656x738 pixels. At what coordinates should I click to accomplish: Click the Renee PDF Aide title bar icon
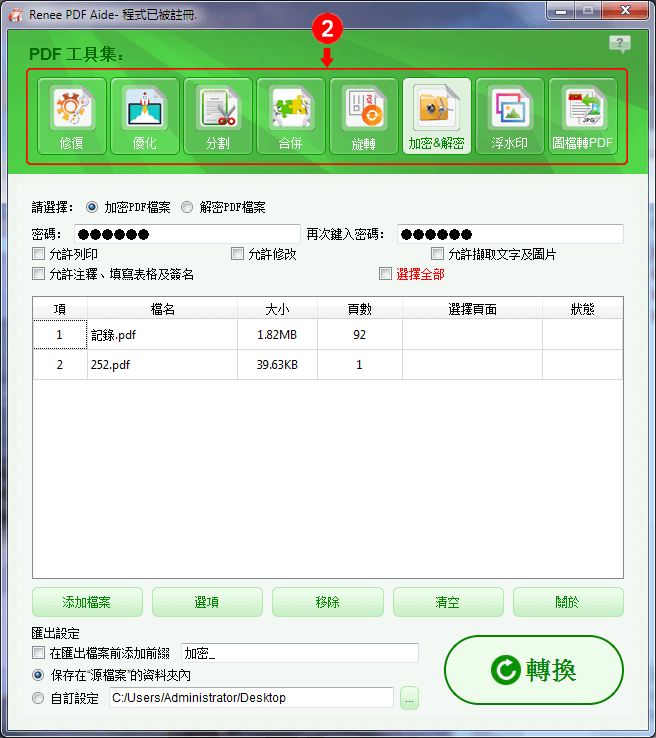click(16, 15)
